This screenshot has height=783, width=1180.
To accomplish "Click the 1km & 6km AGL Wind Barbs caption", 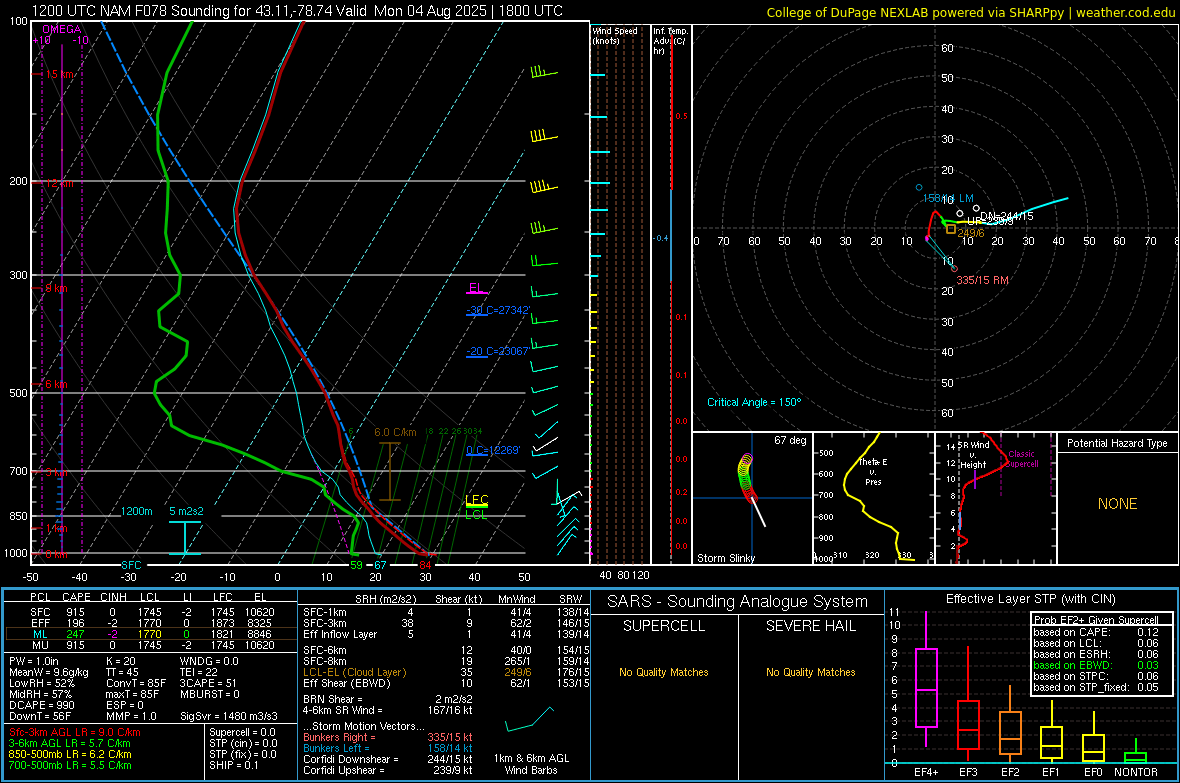I will coord(531,764).
